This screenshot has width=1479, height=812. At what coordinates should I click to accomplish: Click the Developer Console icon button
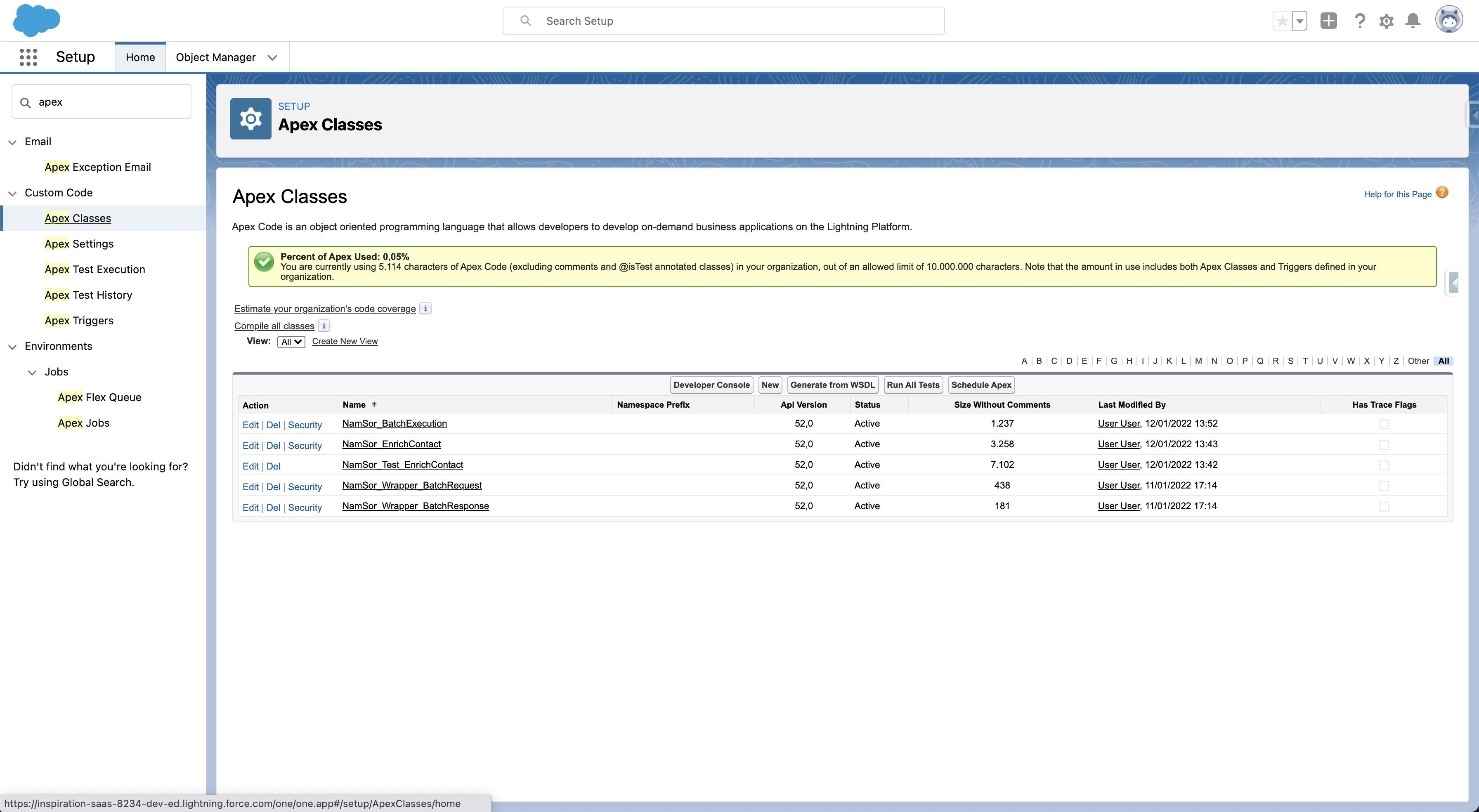coord(711,384)
